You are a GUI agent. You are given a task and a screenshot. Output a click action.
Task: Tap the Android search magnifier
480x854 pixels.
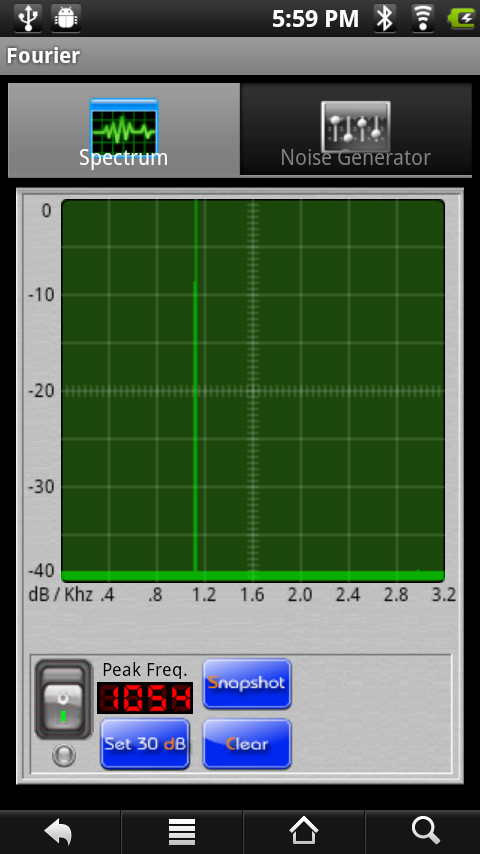point(425,832)
